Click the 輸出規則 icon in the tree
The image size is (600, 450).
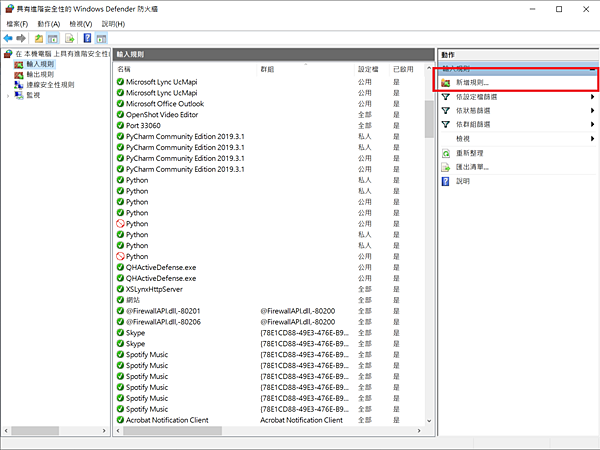coord(19,75)
